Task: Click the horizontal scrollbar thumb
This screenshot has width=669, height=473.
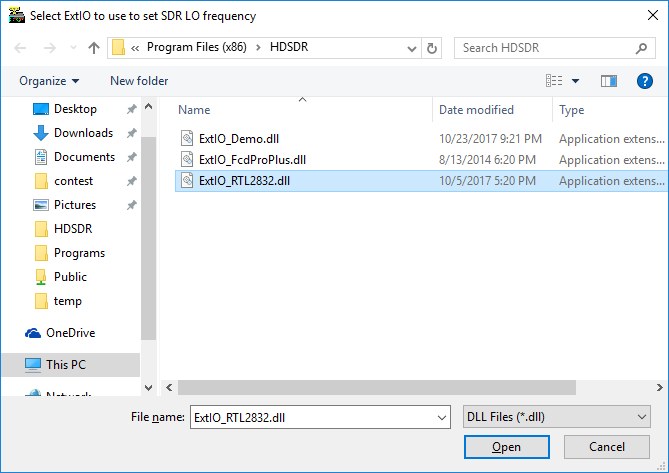Action: tap(377, 388)
